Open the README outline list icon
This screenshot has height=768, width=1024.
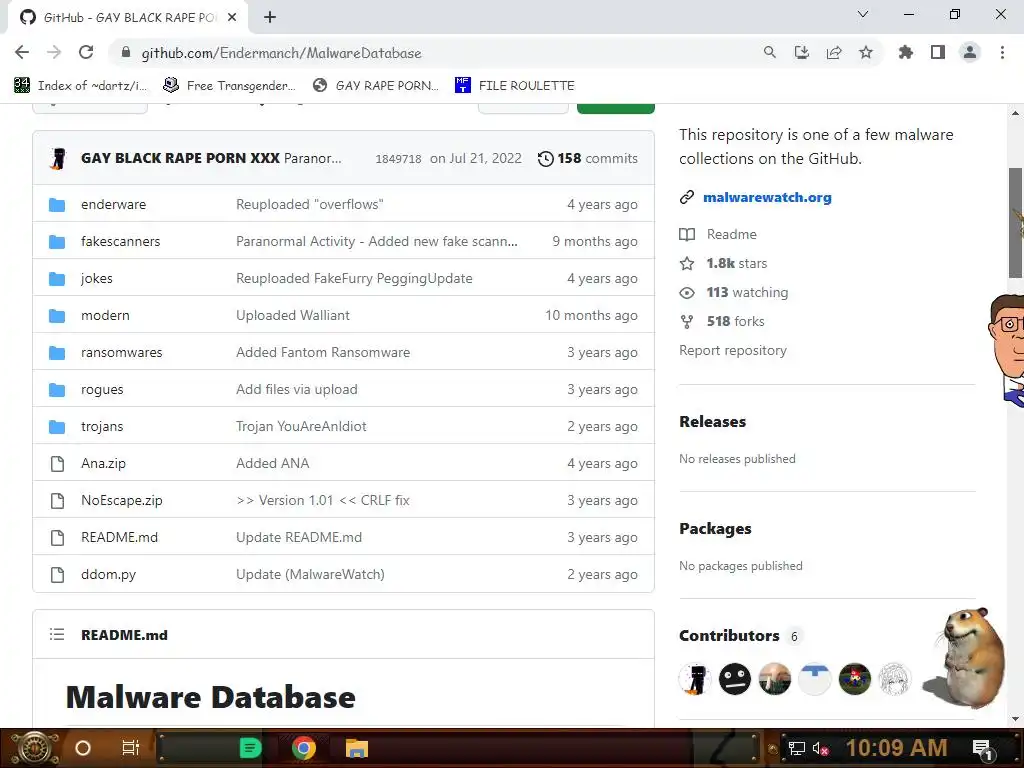[57, 634]
